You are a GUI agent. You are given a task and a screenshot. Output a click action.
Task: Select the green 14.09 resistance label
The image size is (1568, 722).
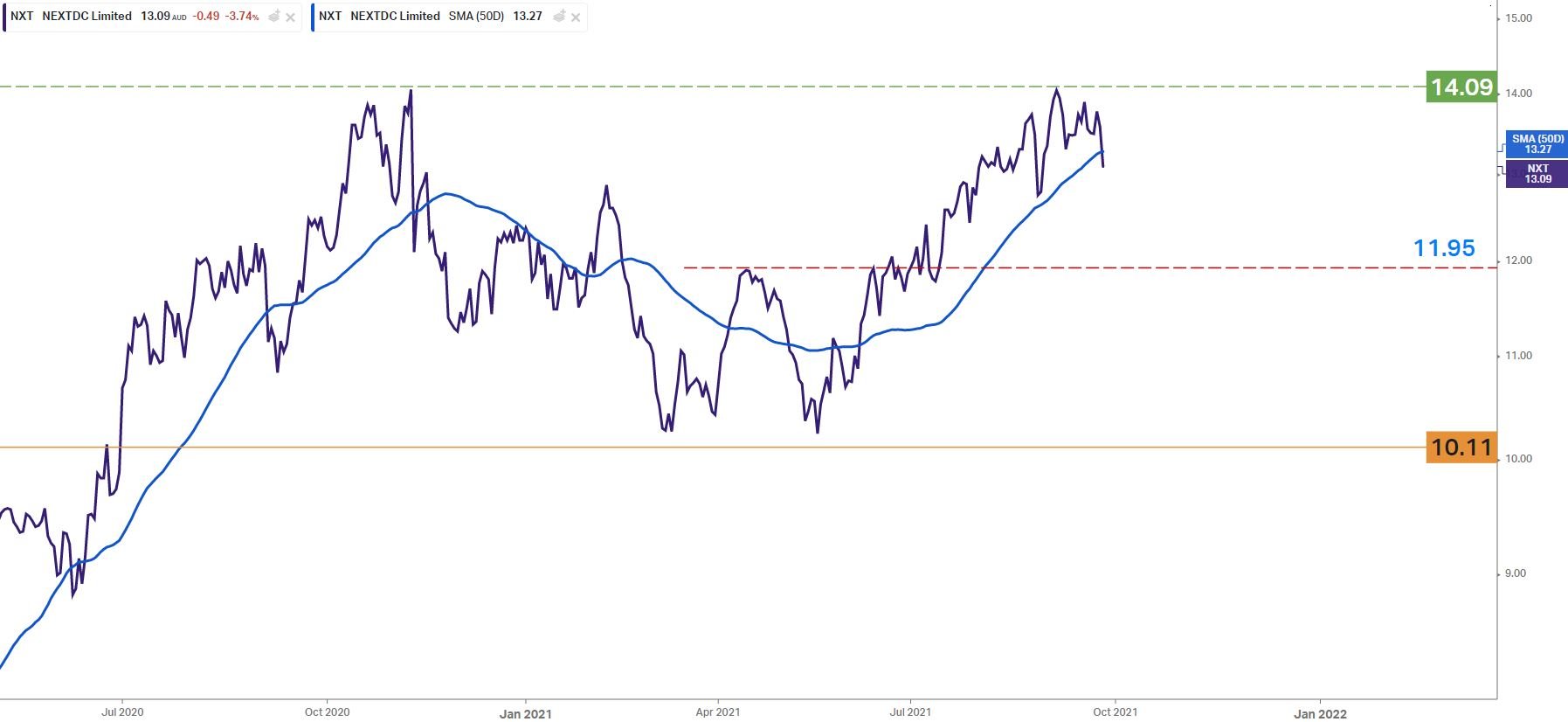1461,87
